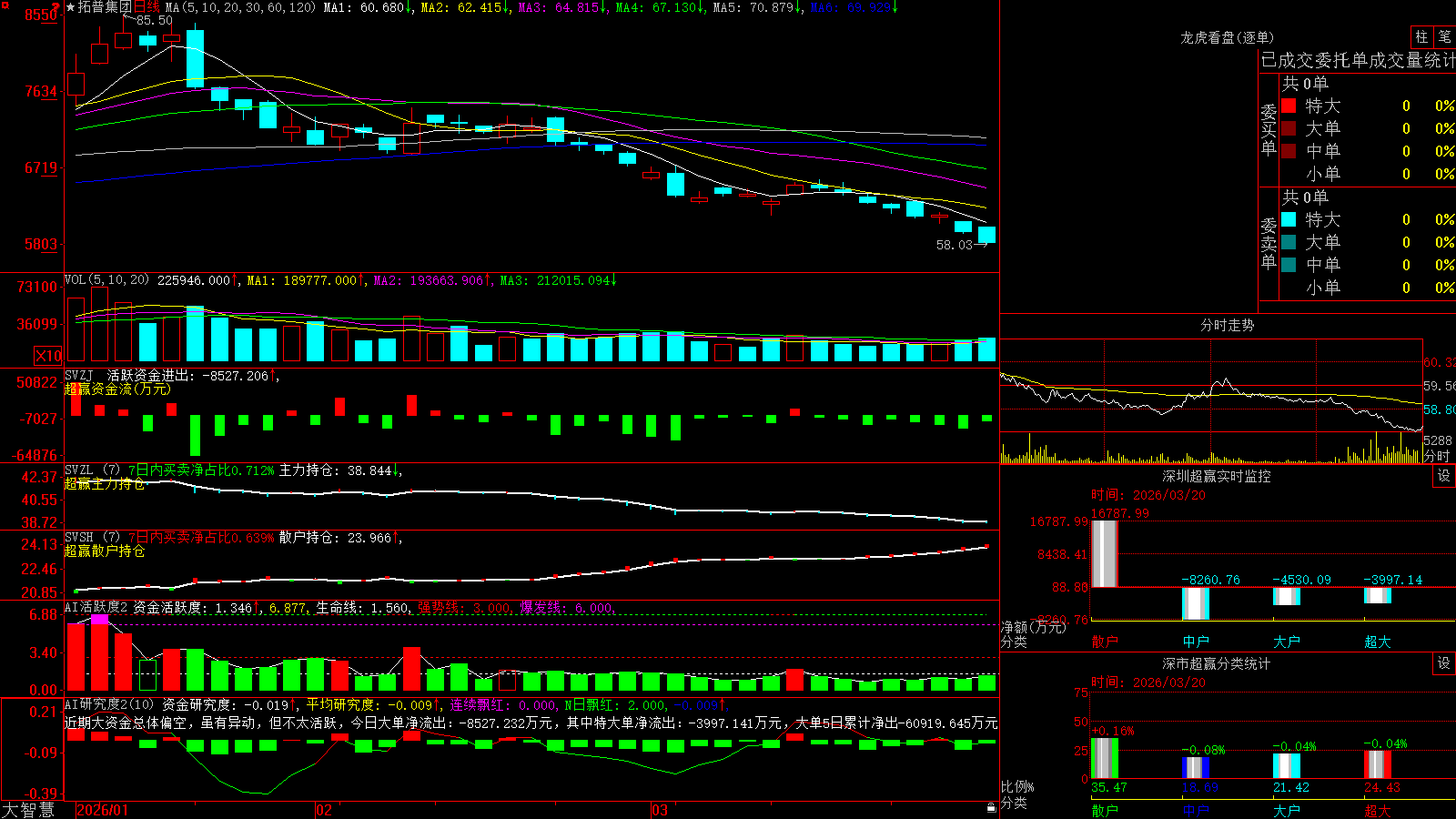Click the 35.47 散户 bar in 分类统计
The image size is (1456, 819).
click(x=1104, y=758)
